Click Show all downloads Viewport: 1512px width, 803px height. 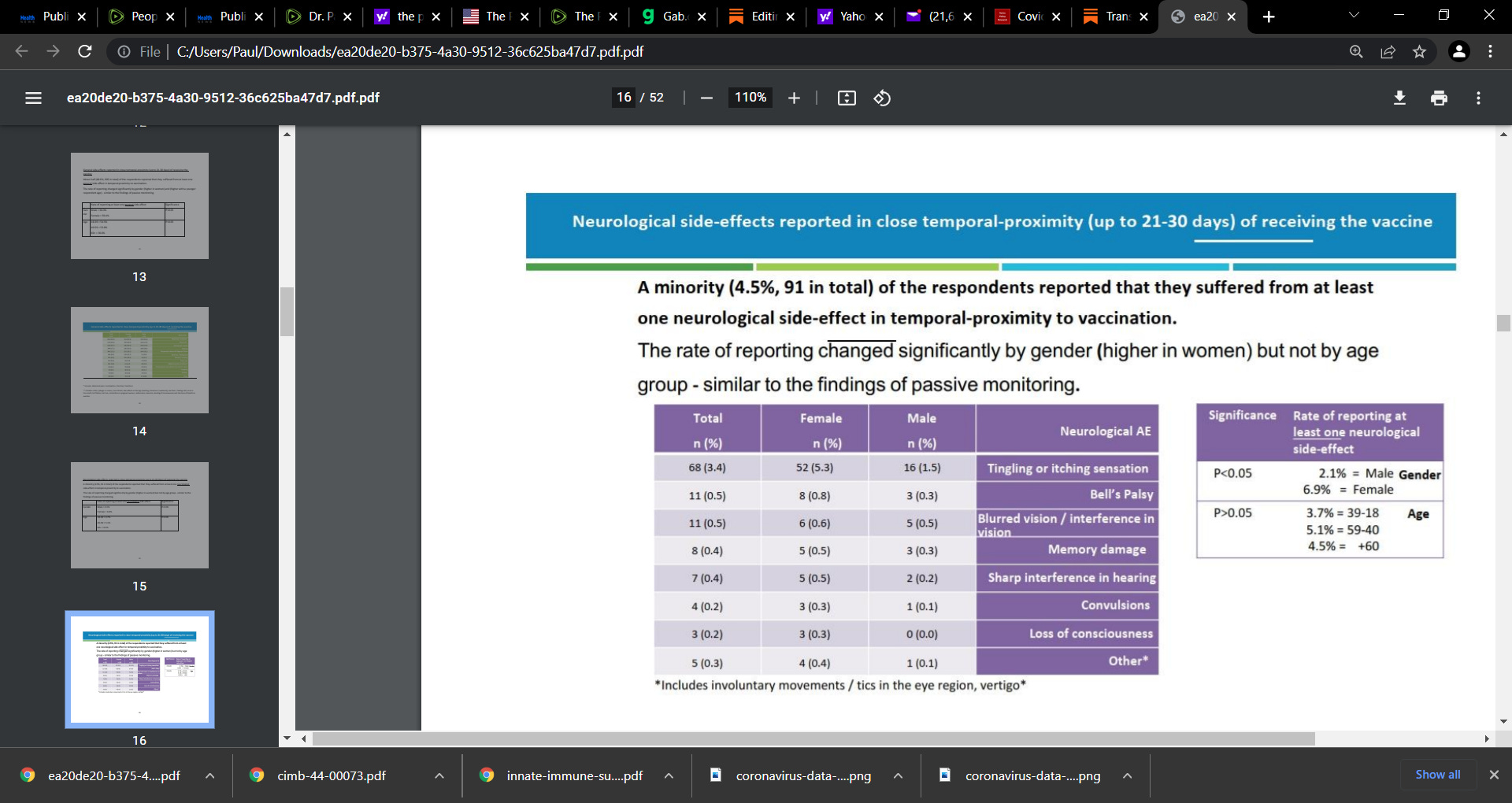1437,775
